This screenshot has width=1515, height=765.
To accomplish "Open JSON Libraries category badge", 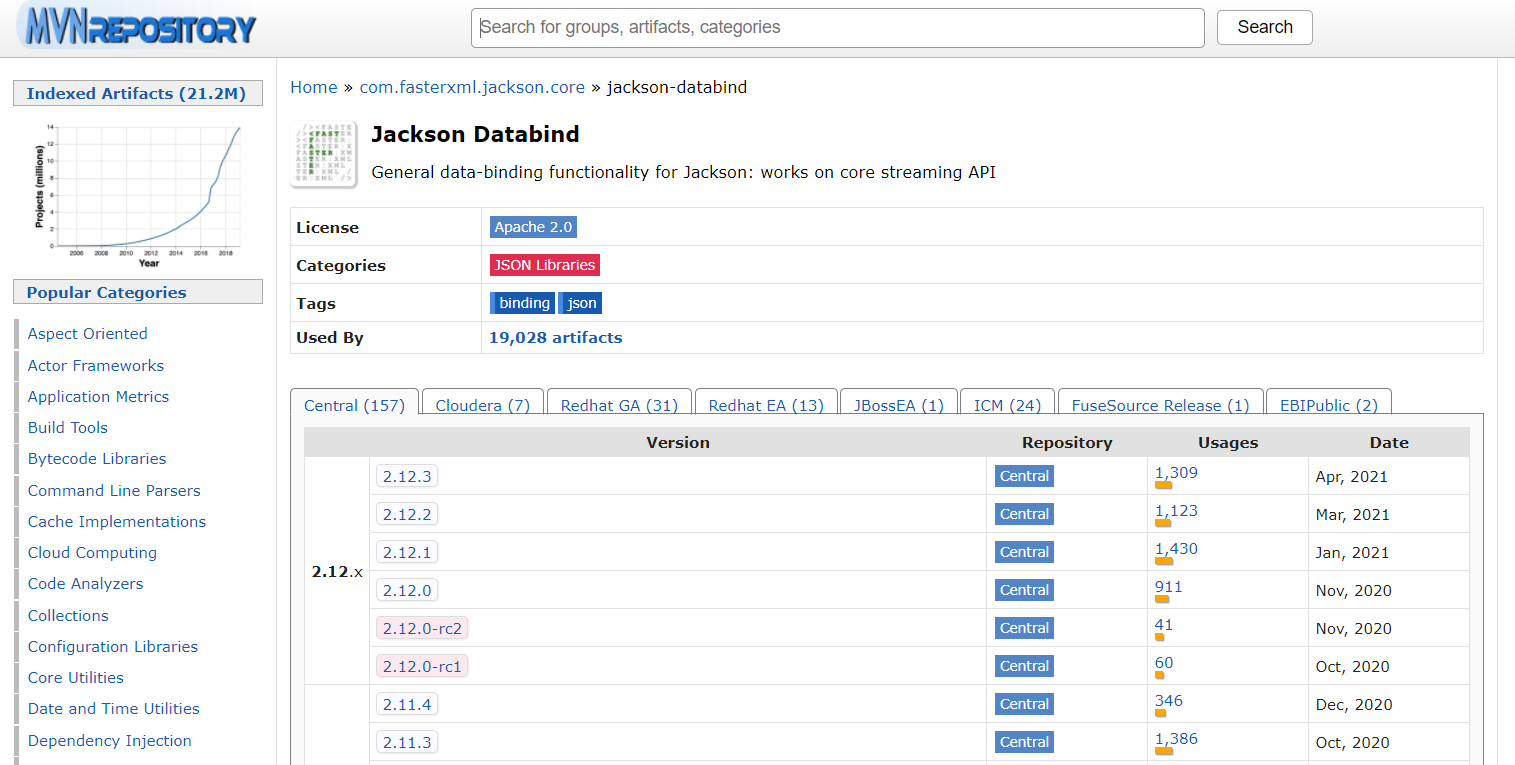I will [545, 265].
